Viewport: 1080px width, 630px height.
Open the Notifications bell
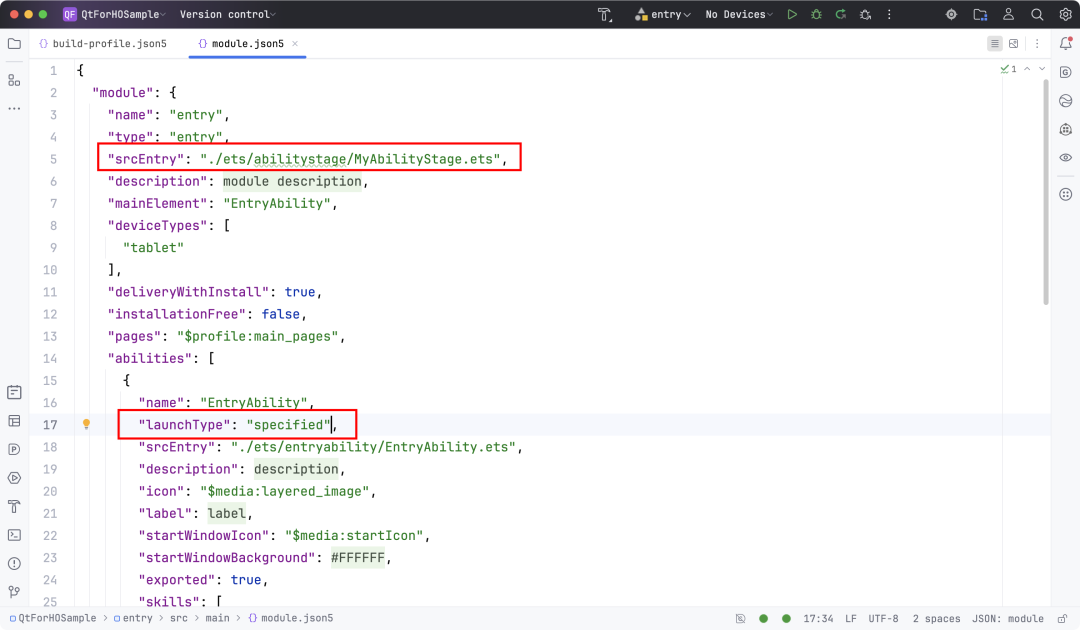pyautogui.click(x=1066, y=43)
